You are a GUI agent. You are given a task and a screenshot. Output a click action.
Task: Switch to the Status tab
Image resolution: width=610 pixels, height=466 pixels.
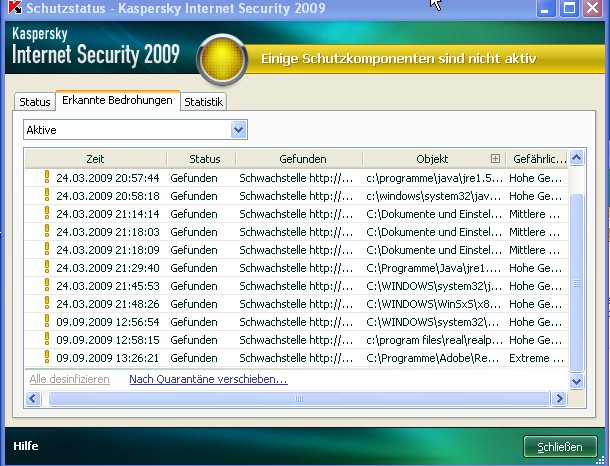point(35,102)
